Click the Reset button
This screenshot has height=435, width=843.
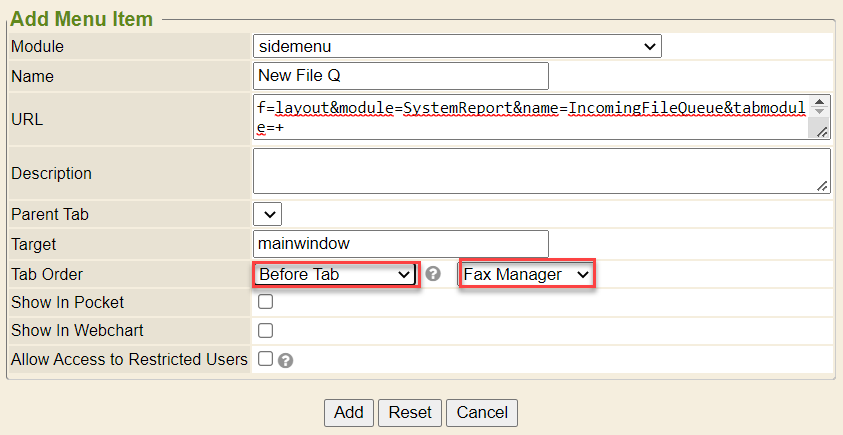(410, 412)
